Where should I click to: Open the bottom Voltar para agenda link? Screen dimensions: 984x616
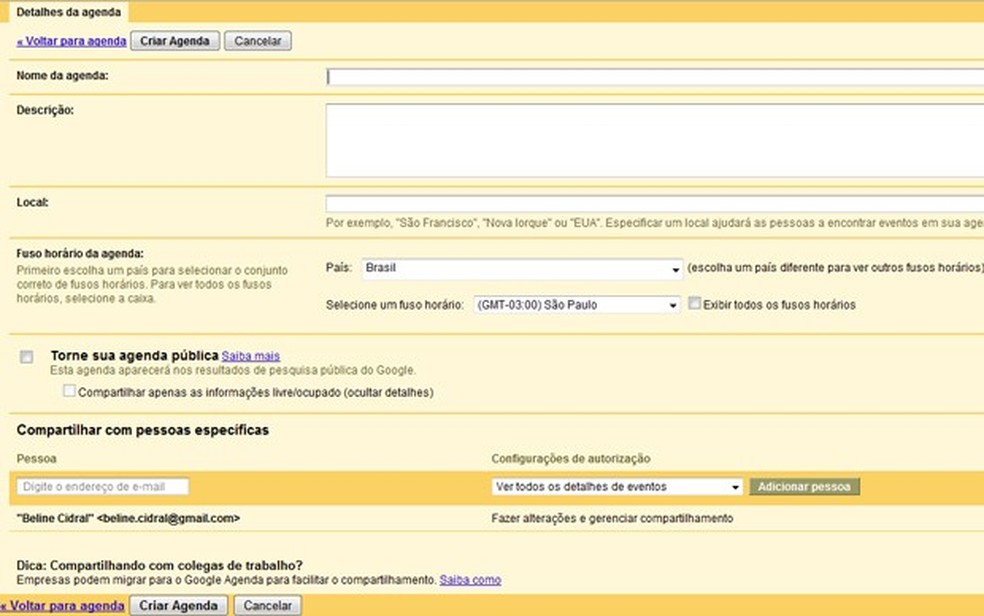[62, 606]
